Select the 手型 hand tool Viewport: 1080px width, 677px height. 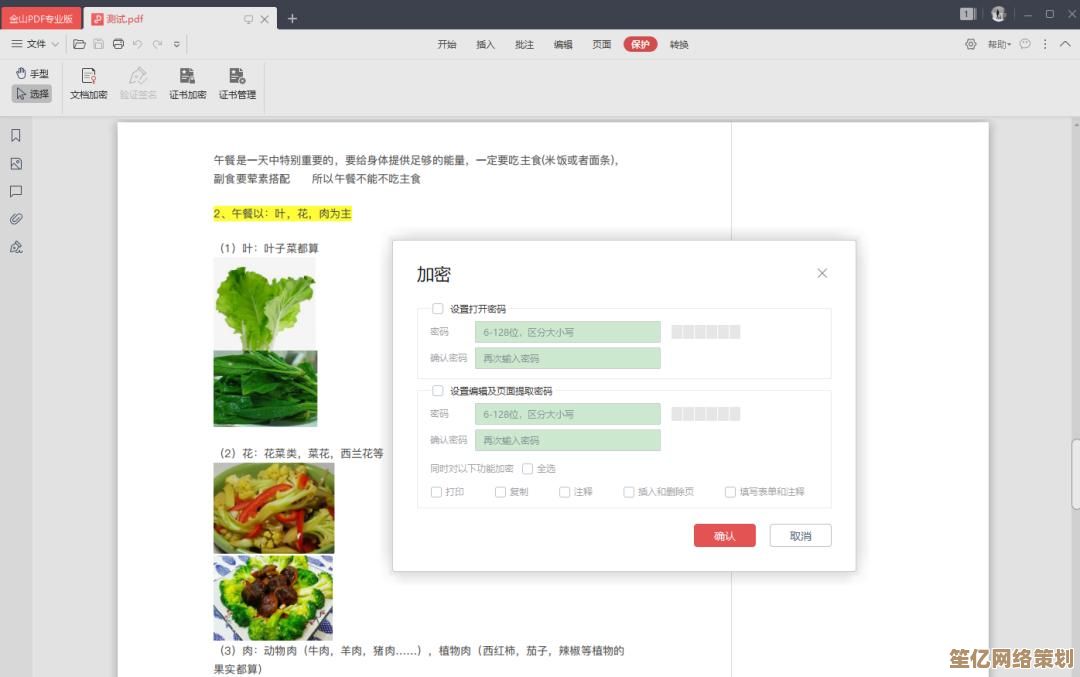32,73
